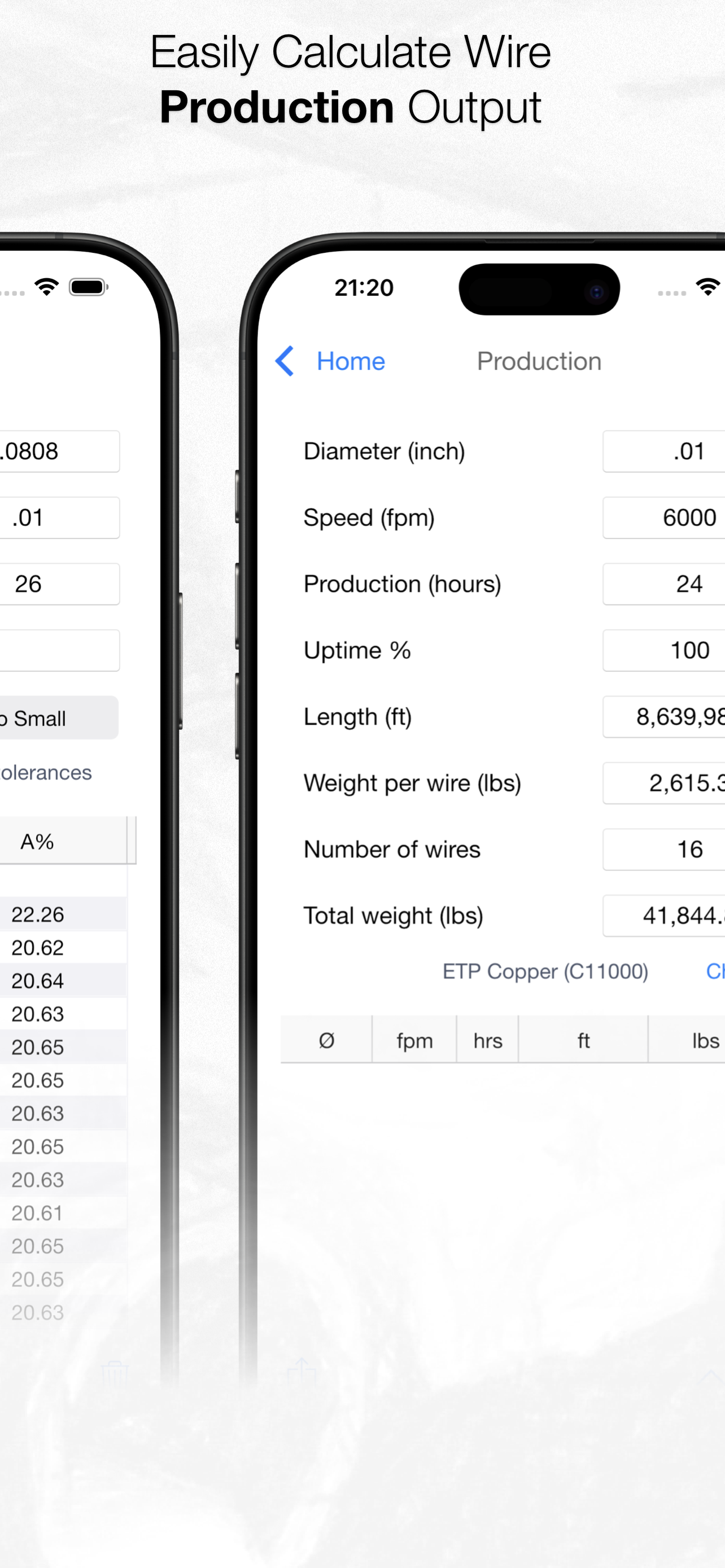Tap the Wi-Fi icon on right phone
725x1568 pixels.
(709, 287)
